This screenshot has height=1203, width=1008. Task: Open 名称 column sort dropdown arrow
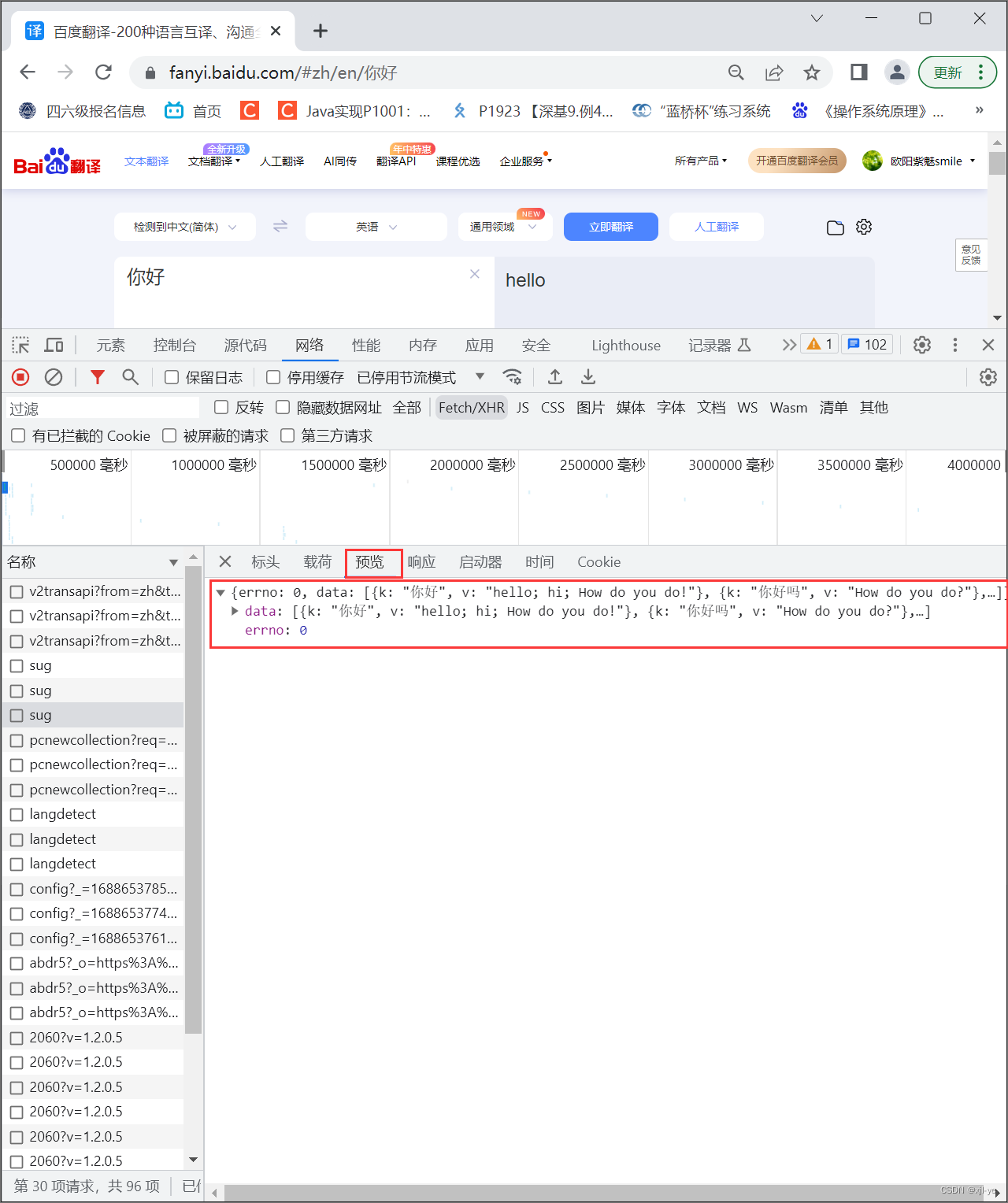tap(173, 562)
